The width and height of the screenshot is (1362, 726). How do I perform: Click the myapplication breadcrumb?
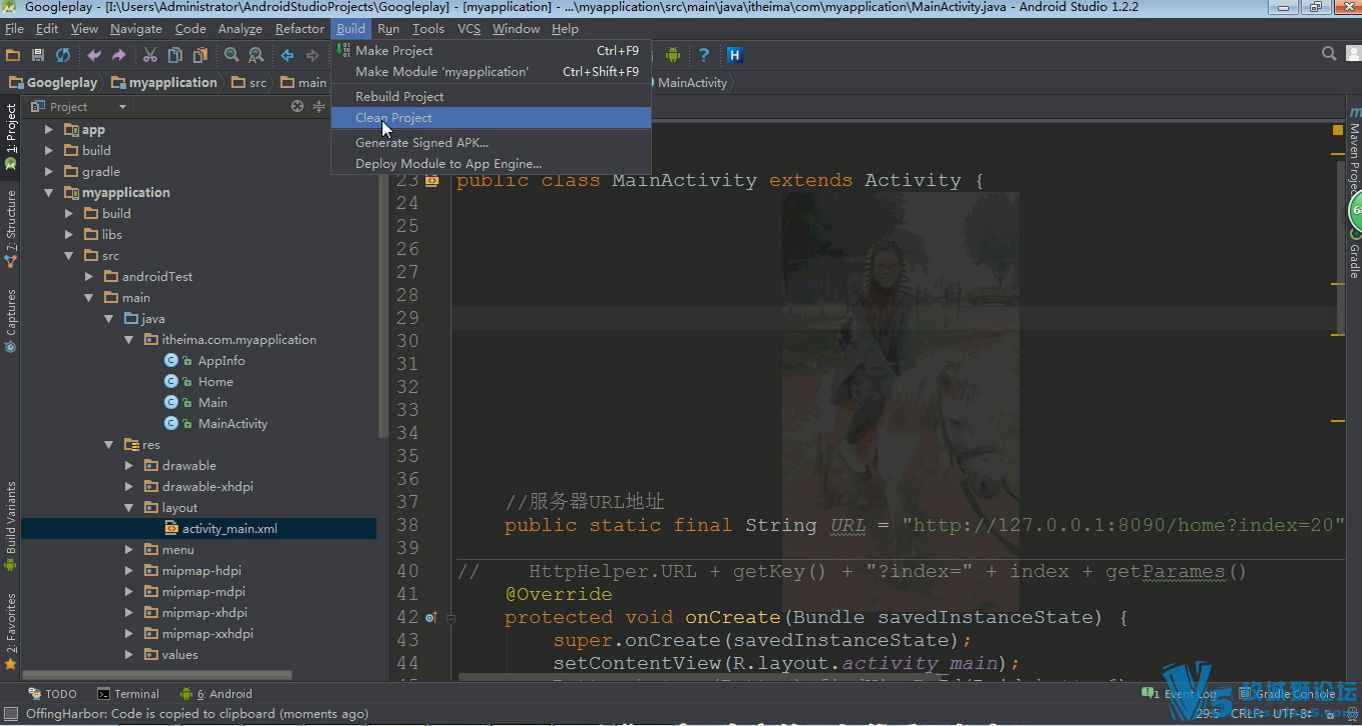point(164,83)
